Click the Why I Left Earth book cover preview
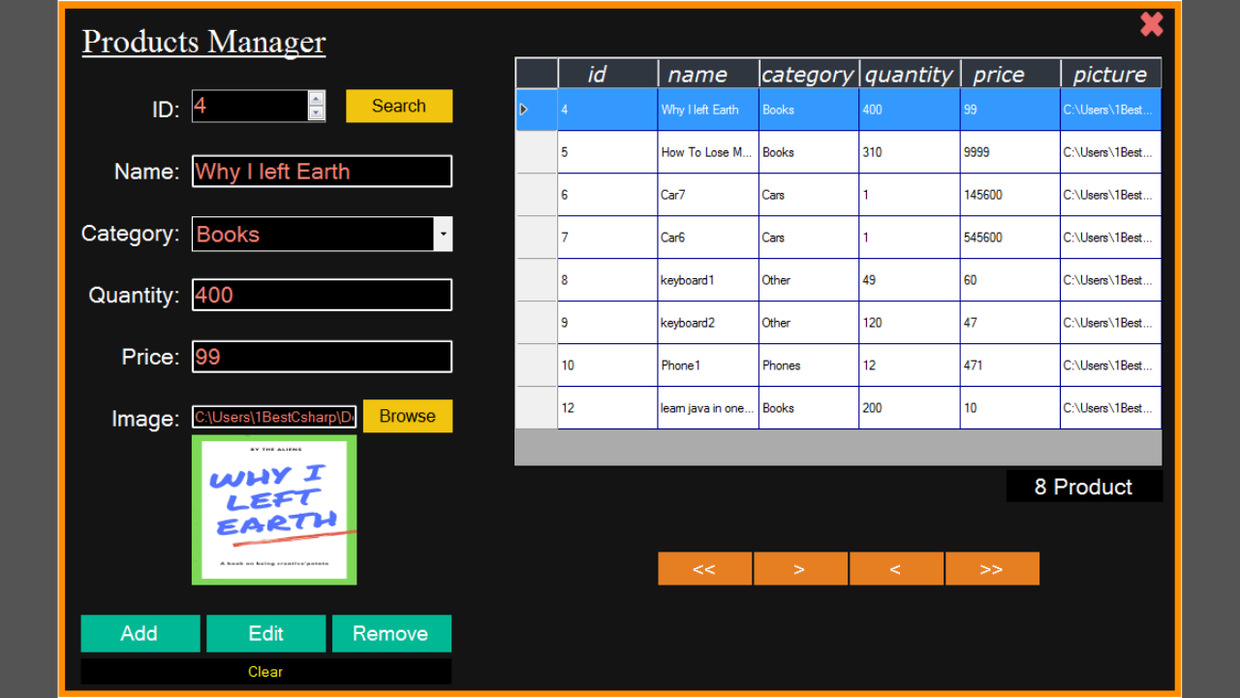 (x=274, y=510)
